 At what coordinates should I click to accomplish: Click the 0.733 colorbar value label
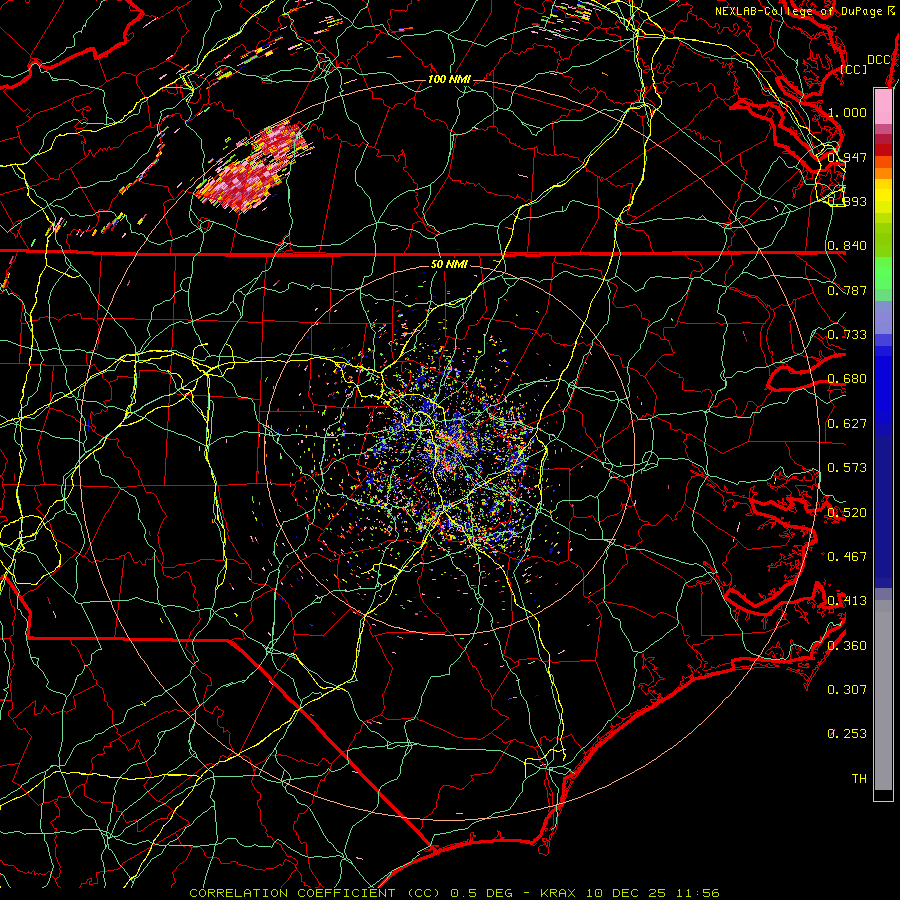[x=847, y=335]
